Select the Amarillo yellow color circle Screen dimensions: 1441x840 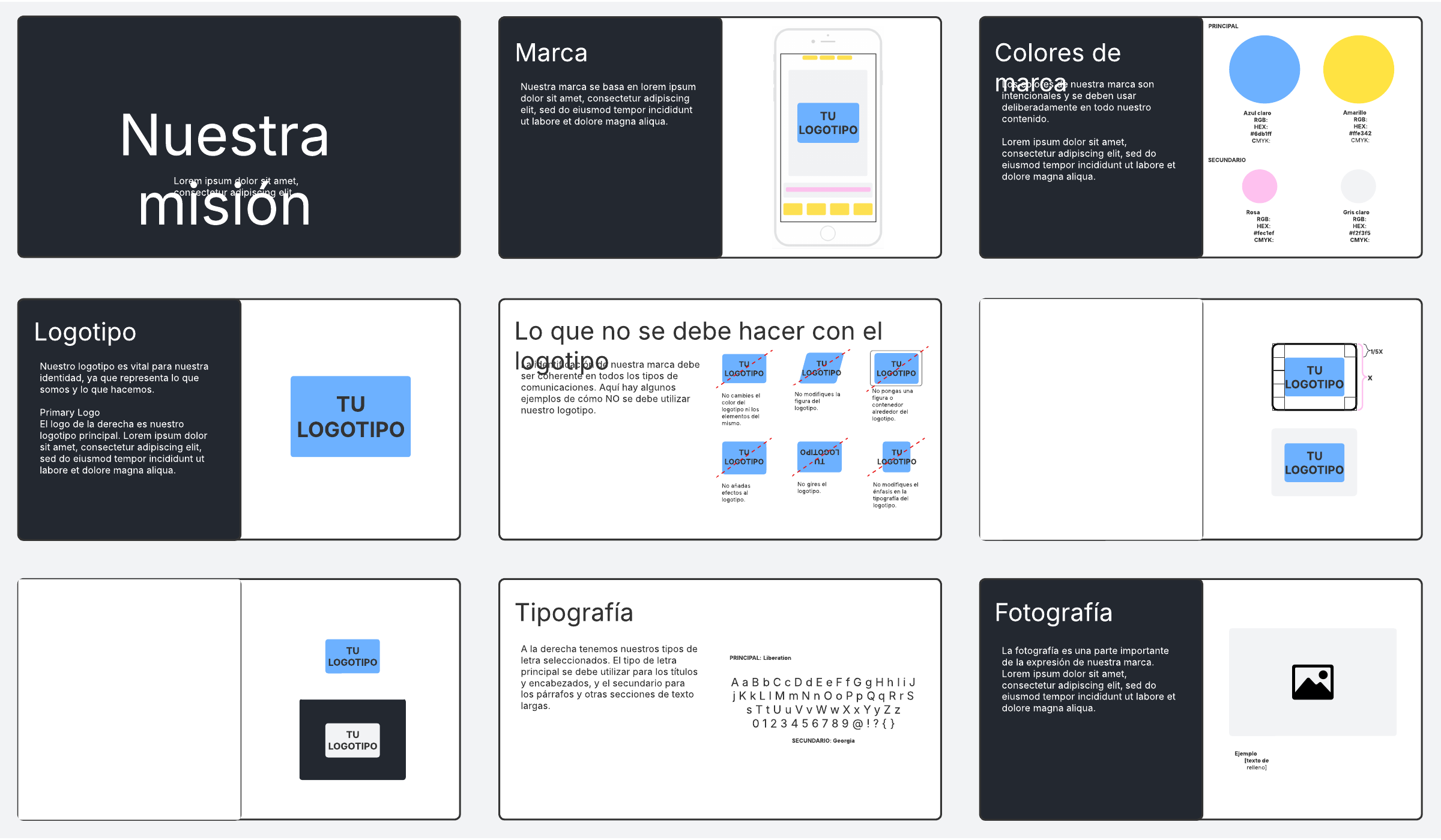1358,70
